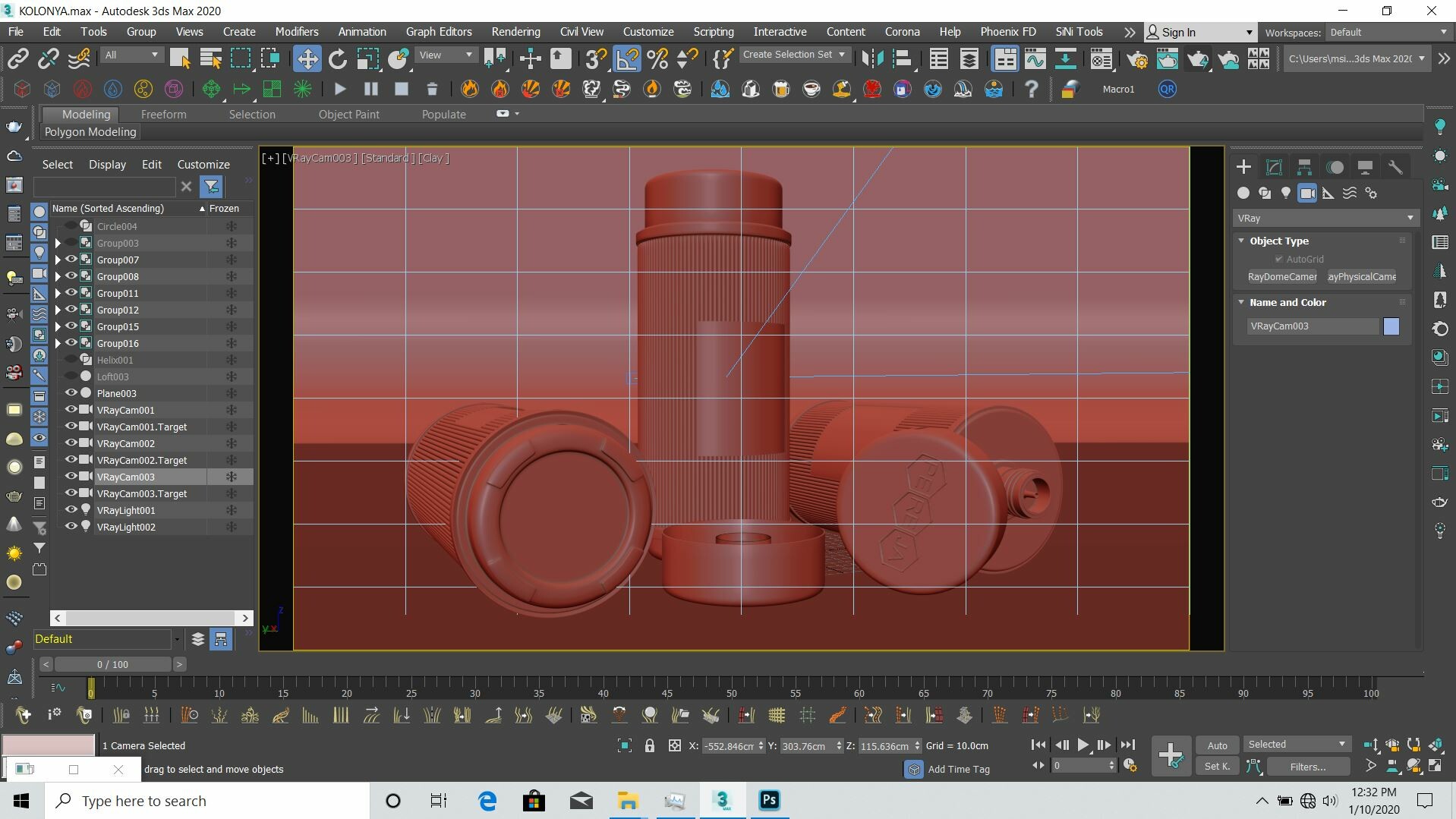Switch to the Freeform ribbon tab
Image resolution: width=1456 pixels, height=819 pixels.
tap(163, 114)
